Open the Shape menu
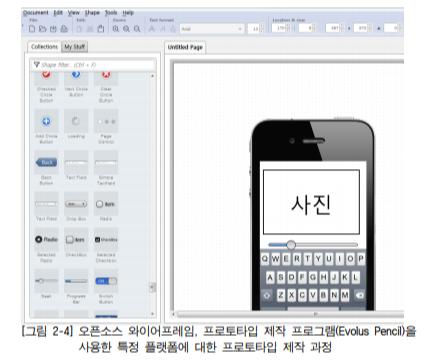This screenshot has width=442, height=364. (92, 13)
